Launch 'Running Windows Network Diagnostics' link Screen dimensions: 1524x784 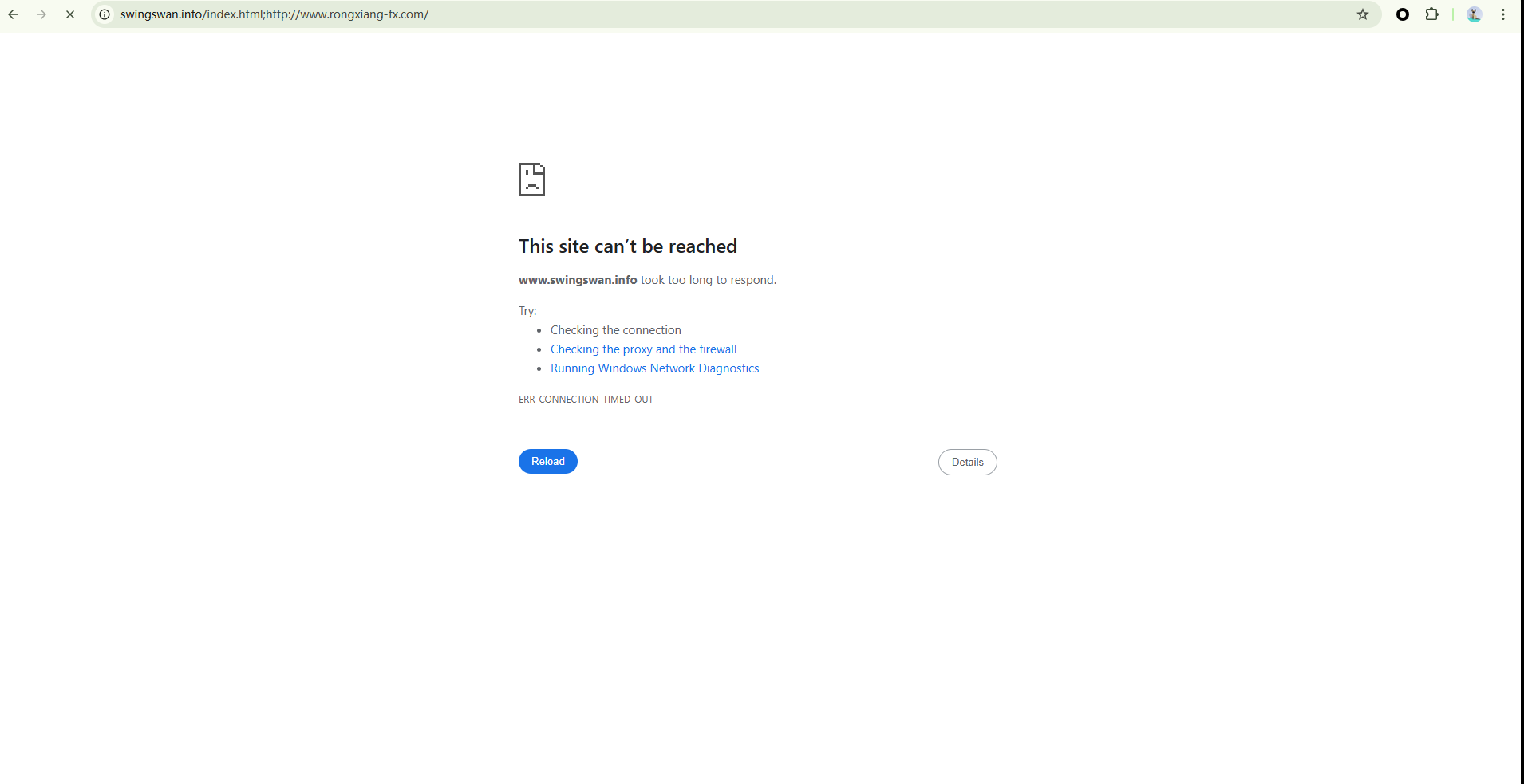point(654,368)
